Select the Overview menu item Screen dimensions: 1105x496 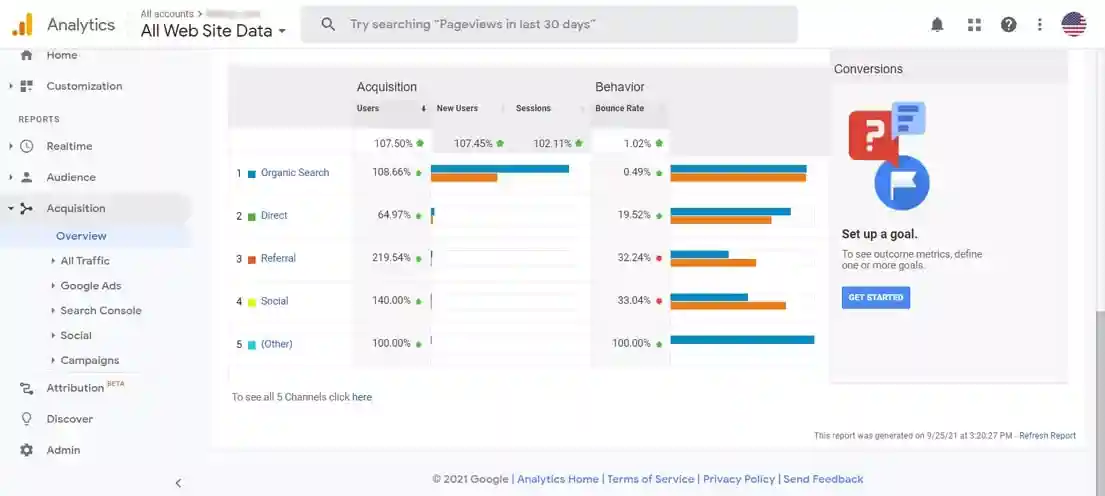click(81, 236)
